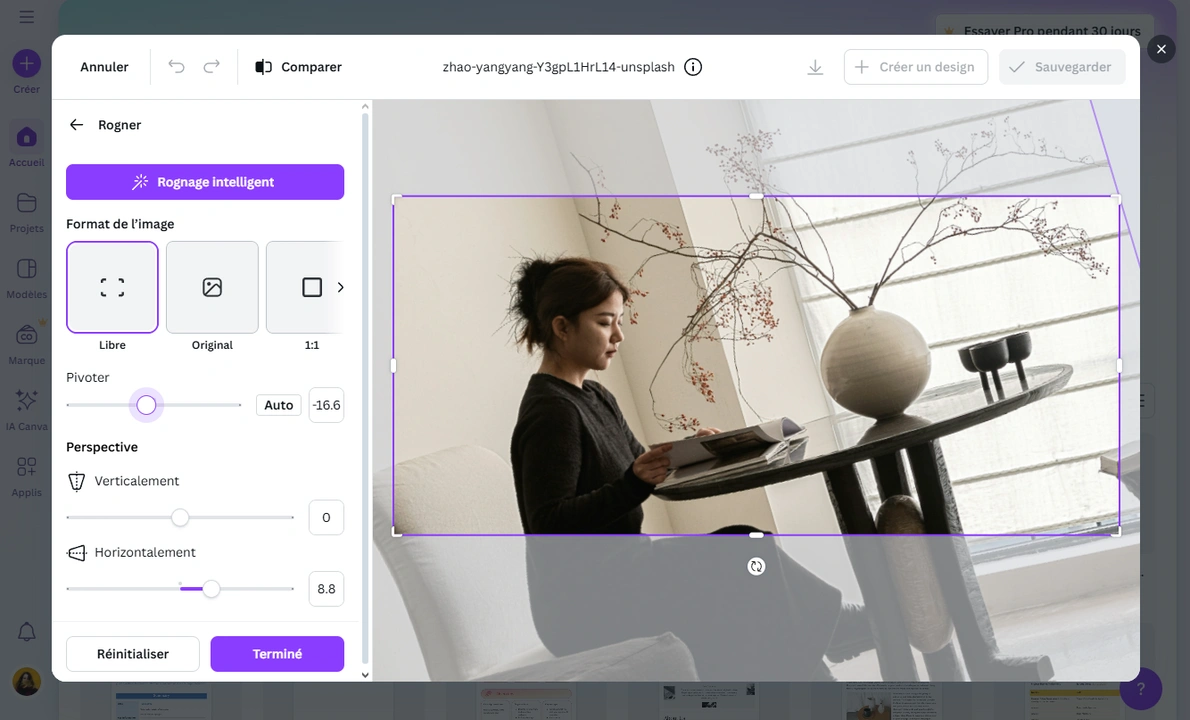Viewport: 1190px width, 720px height.
Task: Select the 1:1 crop format
Action: (311, 287)
